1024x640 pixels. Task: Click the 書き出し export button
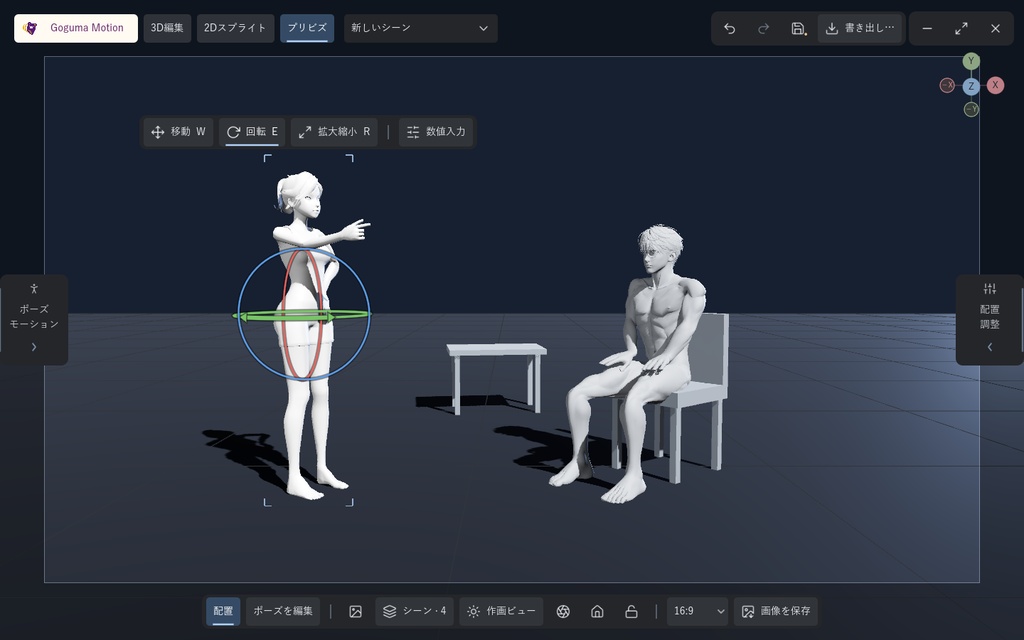(859, 28)
